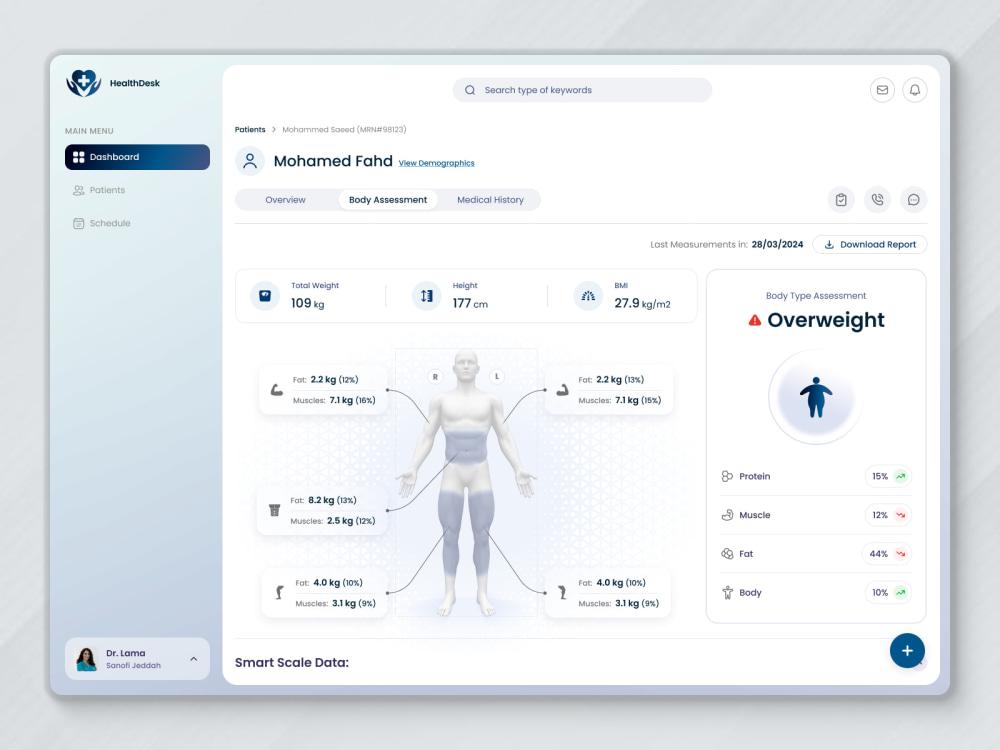Click the Mohamed Fahd patient name
This screenshot has height=750, width=1000.
333,161
